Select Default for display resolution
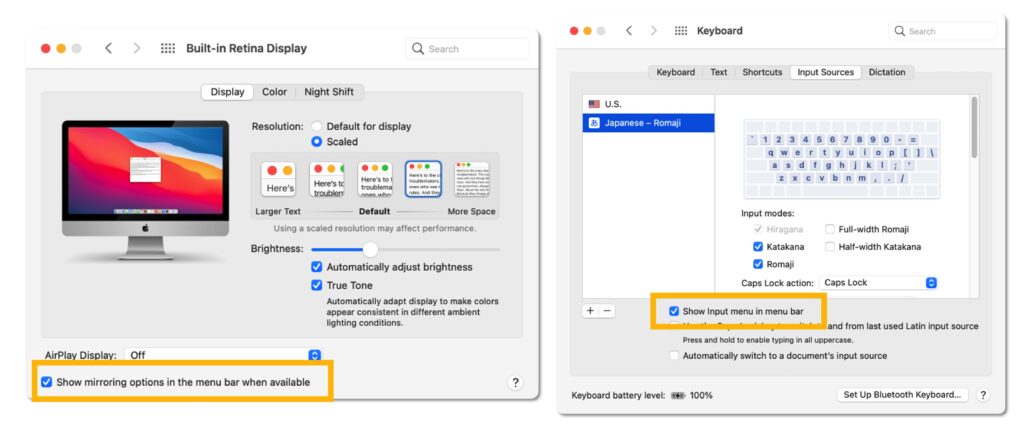 click(317, 127)
